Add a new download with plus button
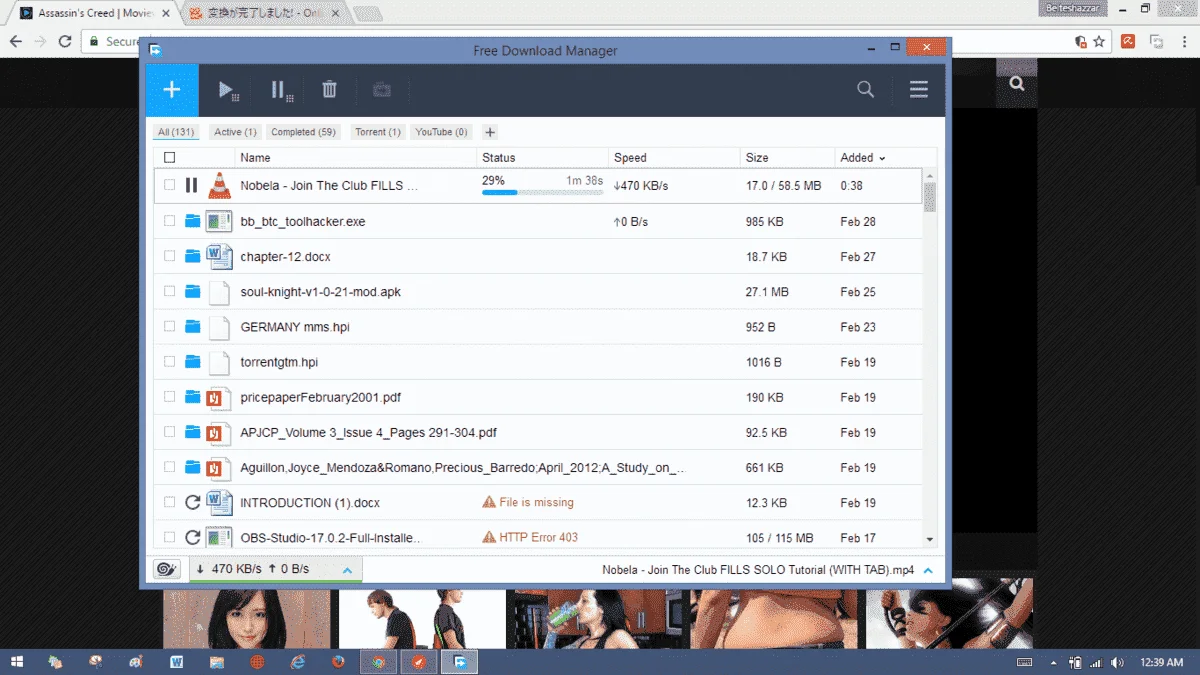The image size is (1200, 675). pos(172,90)
